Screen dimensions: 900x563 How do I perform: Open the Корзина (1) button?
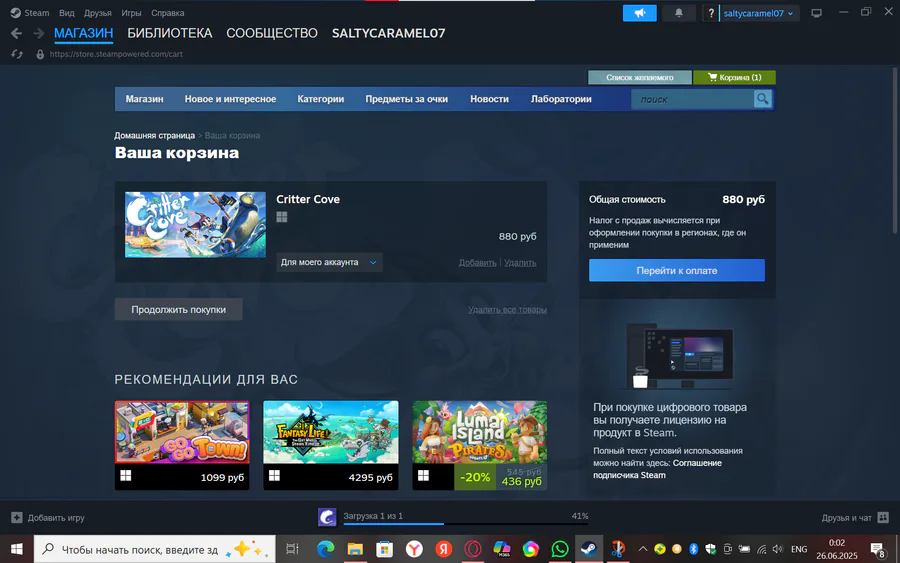734,77
